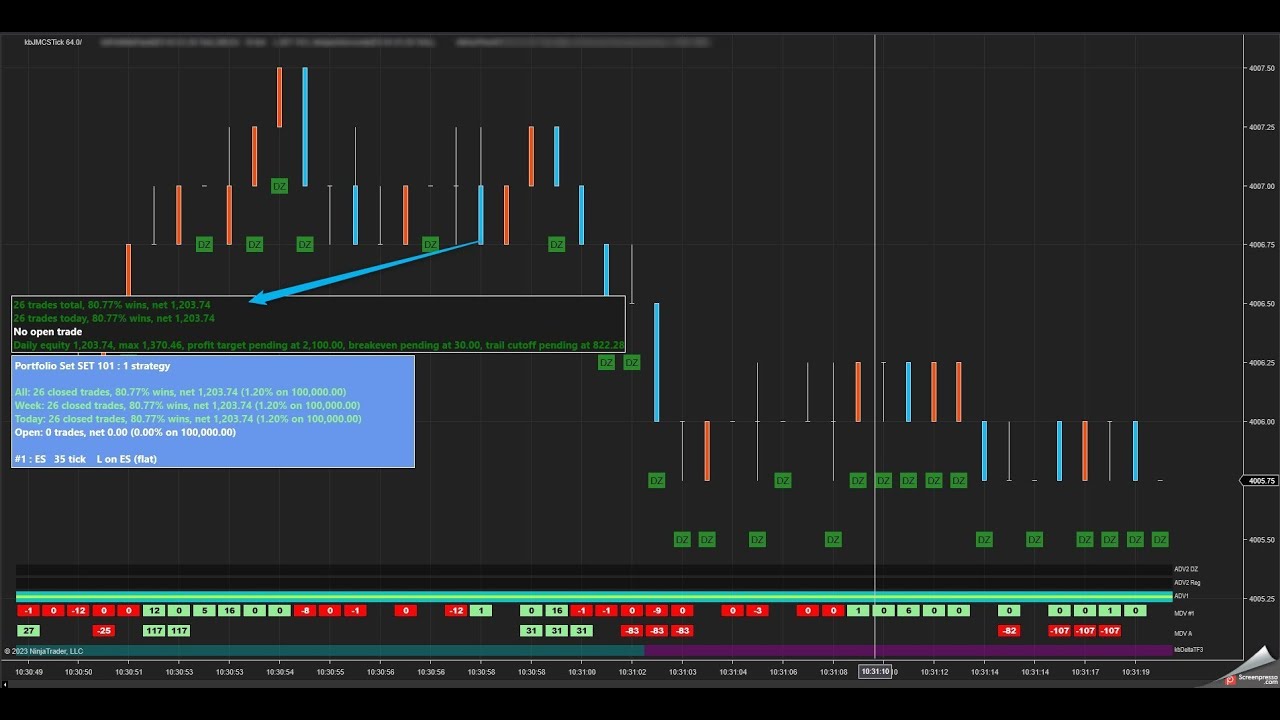The image size is (1280, 720).
Task: Click the 4006.00 price axis label
Action: pyautogui.click(x=1261, y=422)
